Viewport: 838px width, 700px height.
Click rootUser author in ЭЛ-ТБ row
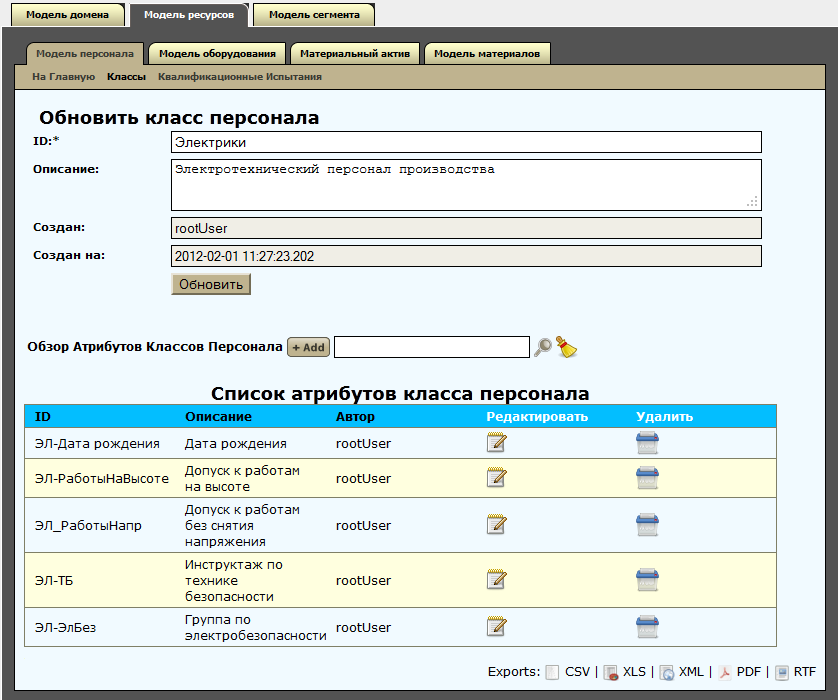[x=363, y=581]
